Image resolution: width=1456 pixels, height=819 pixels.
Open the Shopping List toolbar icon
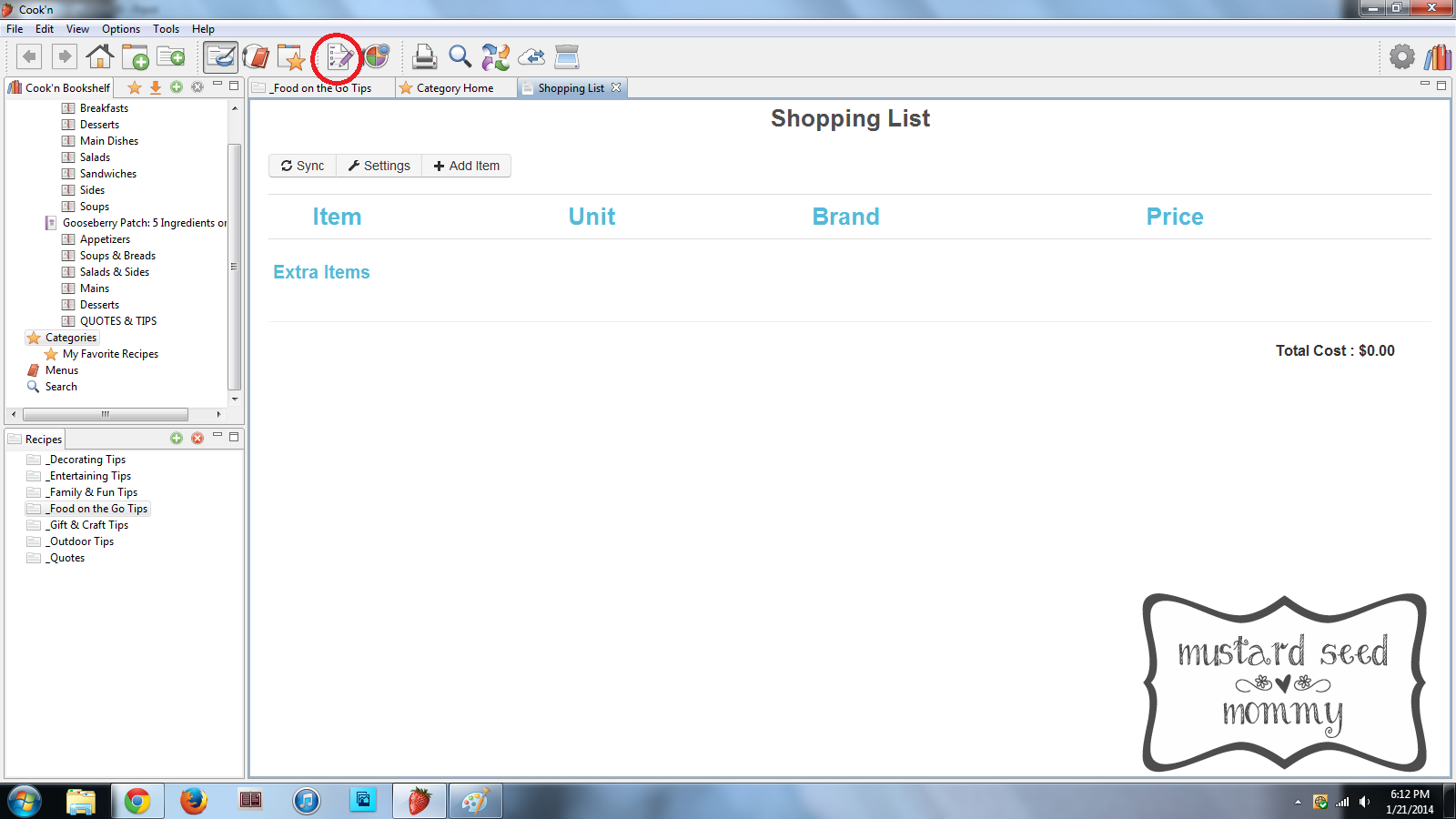point(339,57)
